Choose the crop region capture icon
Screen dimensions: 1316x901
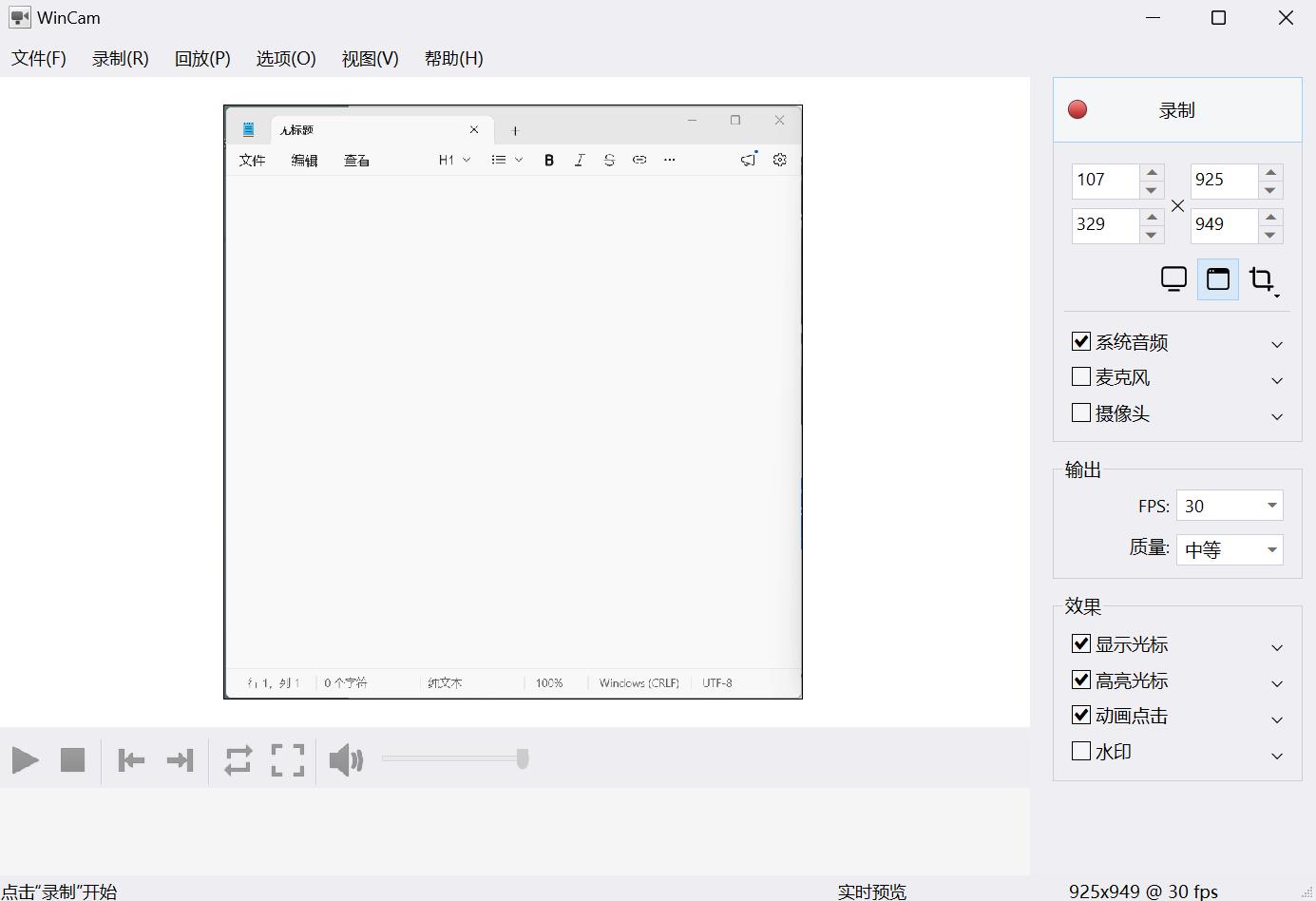[x=1263, y=279]
